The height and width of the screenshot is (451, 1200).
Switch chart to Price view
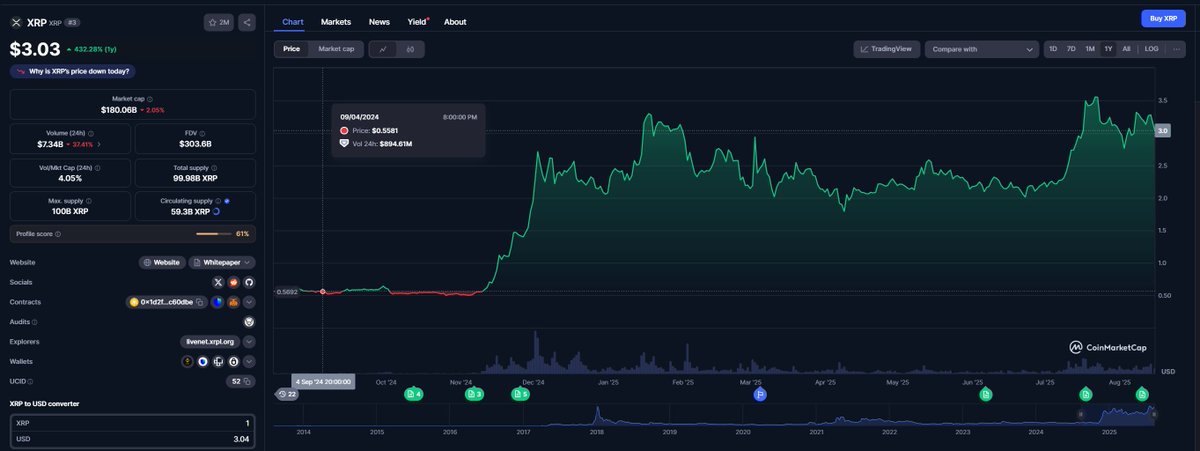pos(291,49)
